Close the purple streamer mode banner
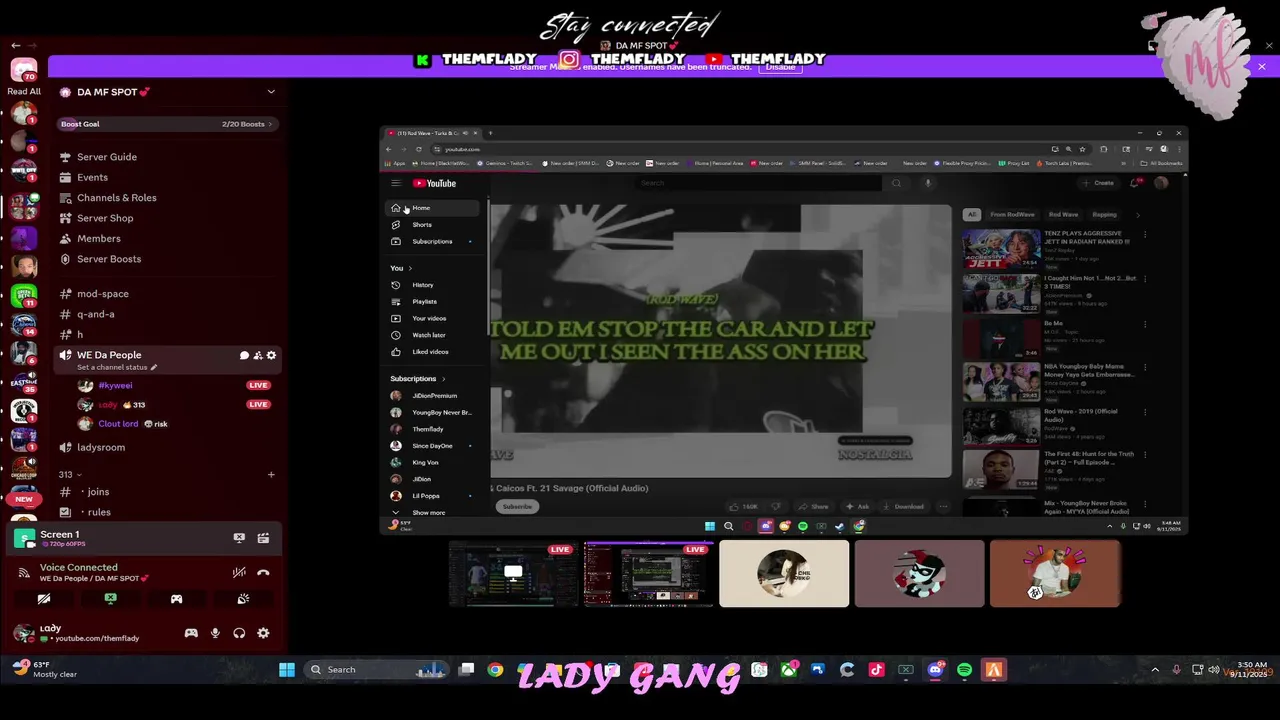This screenshot has width=1280, height=720. tap(1262, 67)
